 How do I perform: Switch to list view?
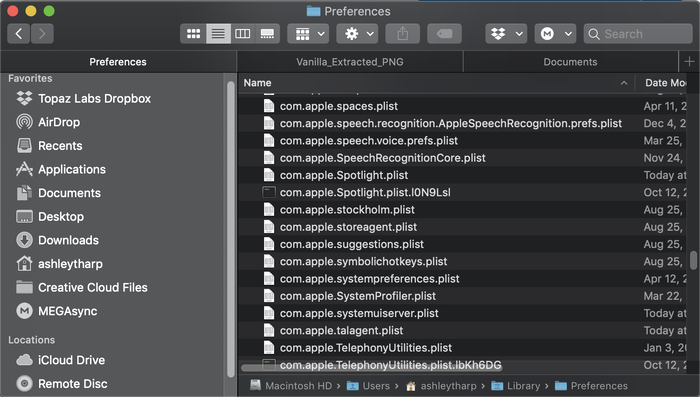218,33
